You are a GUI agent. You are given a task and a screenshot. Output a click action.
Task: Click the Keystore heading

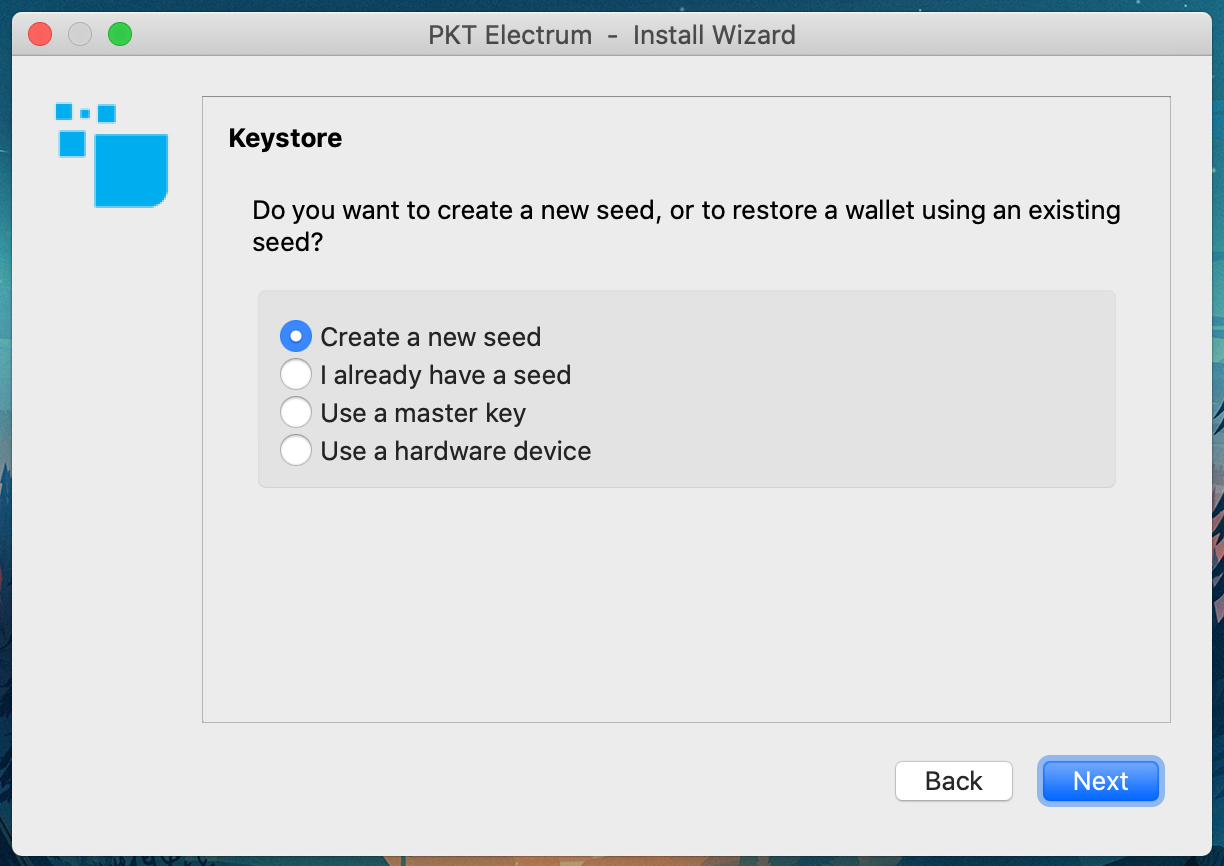point(285,138)
